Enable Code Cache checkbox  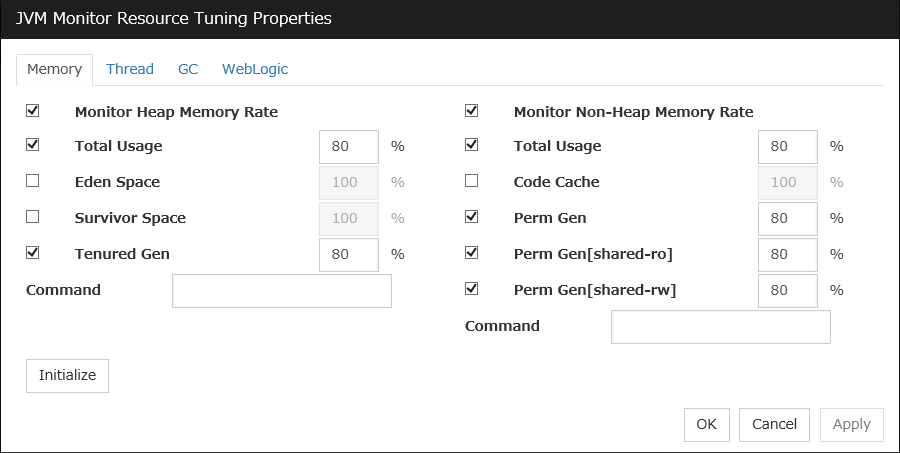coord(472,181)
